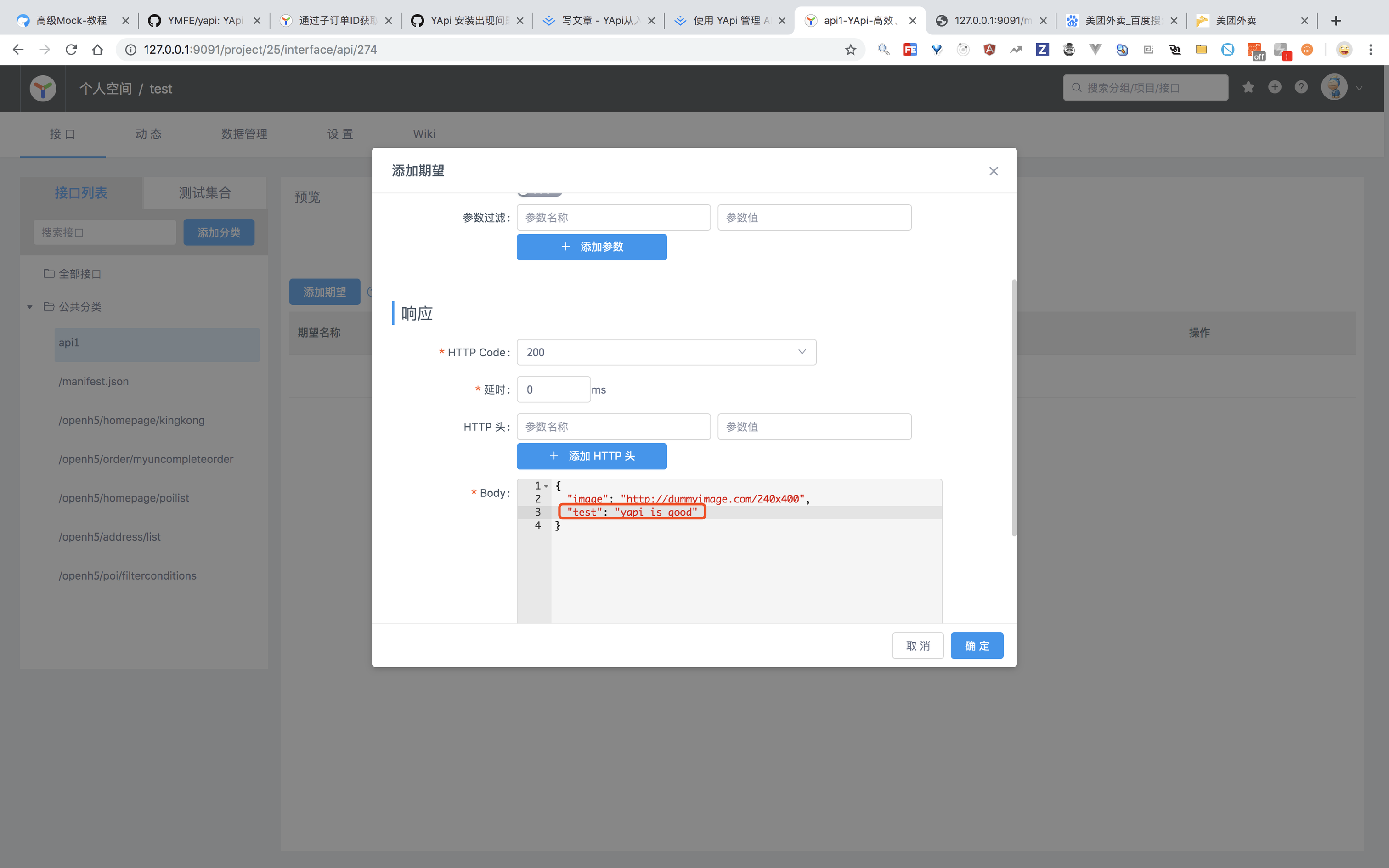
Task: Click the Angular extension icon
Action: pos(989,50)
